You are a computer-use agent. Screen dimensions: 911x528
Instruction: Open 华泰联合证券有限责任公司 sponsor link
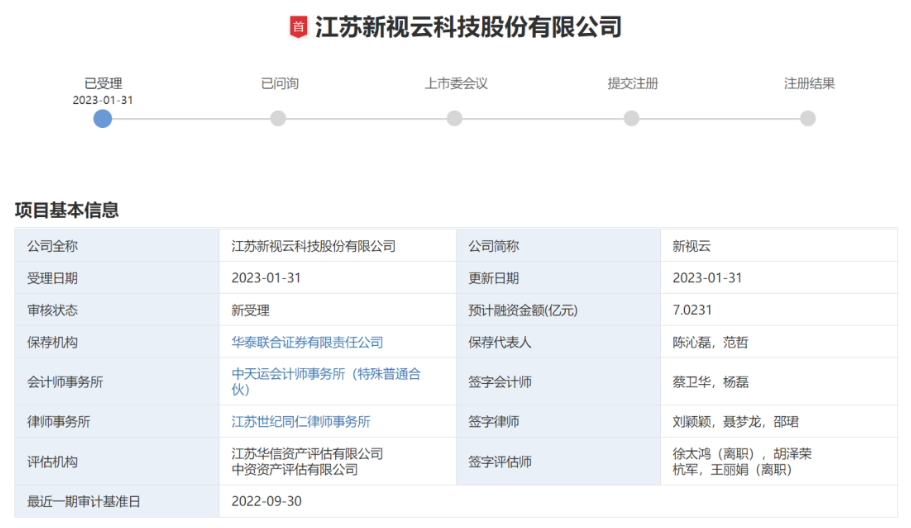307,342
